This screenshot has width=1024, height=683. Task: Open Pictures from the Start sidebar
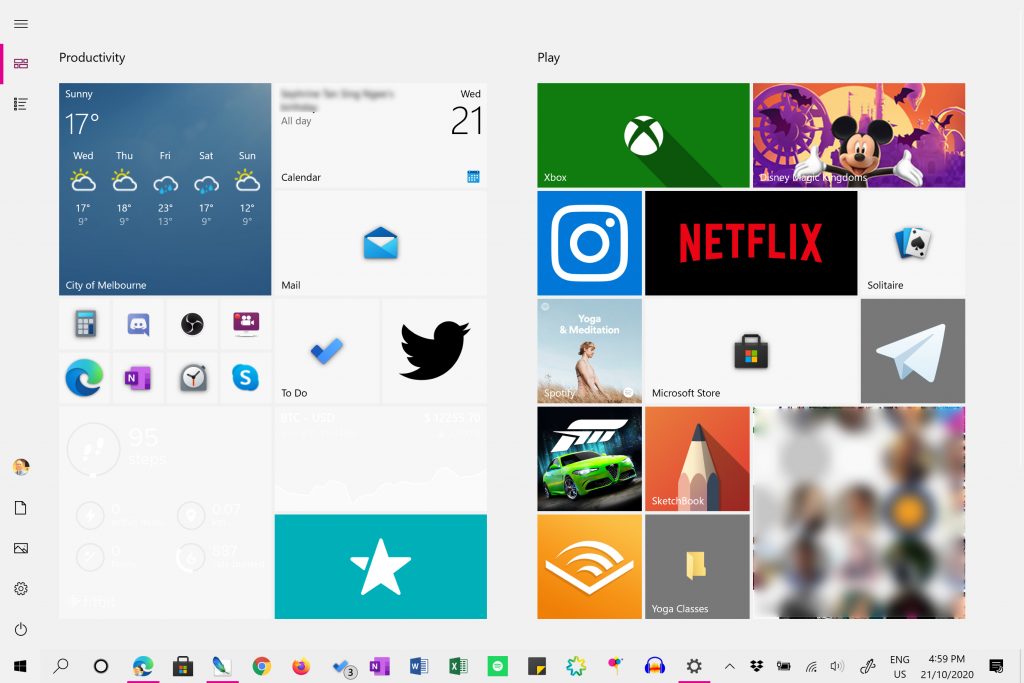pyautogui.click(x=21, y=548)
